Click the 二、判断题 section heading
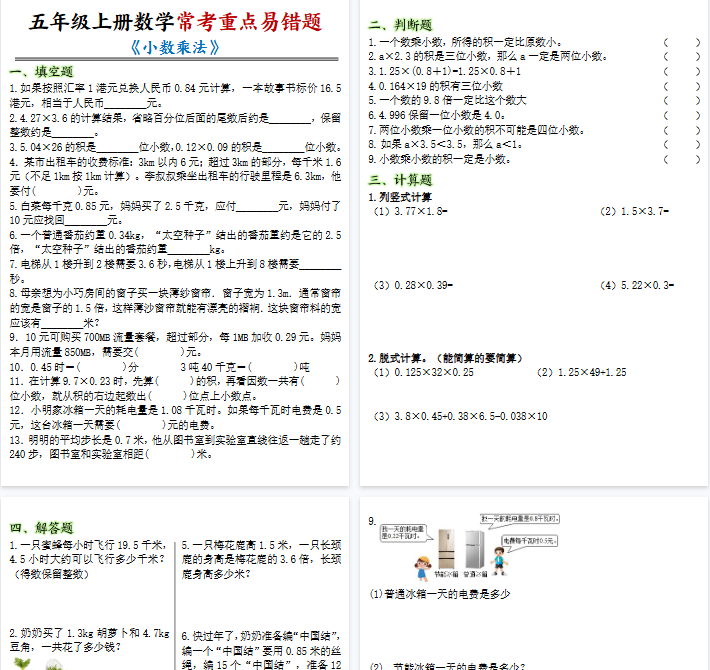The width and height of the screenshot is (710, 670). point(400,24)
